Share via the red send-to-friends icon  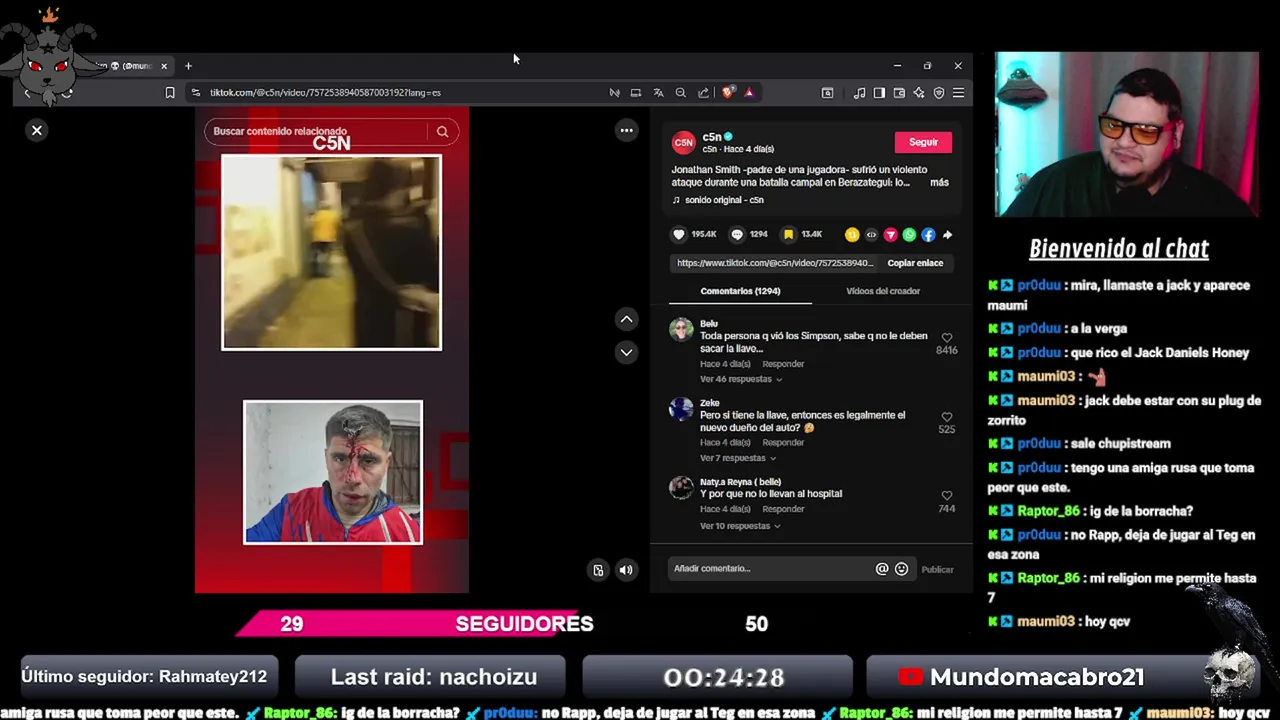click(x=890, y=234)
